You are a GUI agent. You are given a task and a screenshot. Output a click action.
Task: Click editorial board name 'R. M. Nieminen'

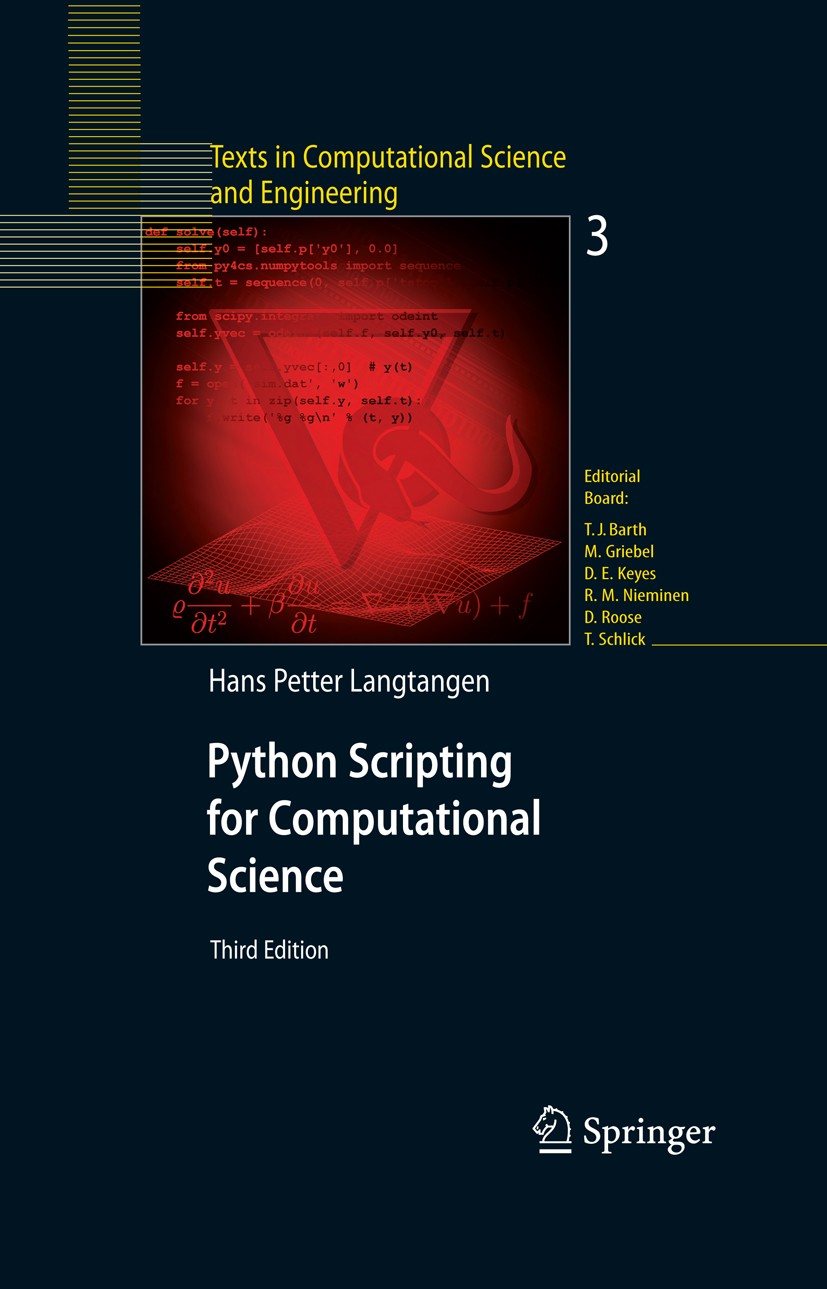tap(636, 596)
